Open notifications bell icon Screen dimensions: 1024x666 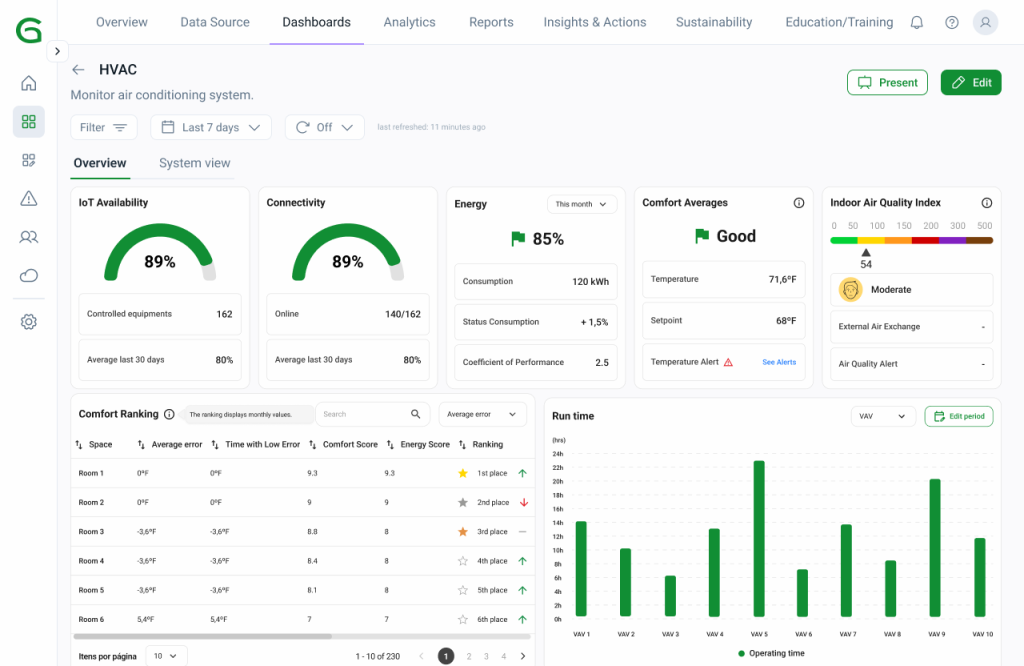[x=916, y=22]
